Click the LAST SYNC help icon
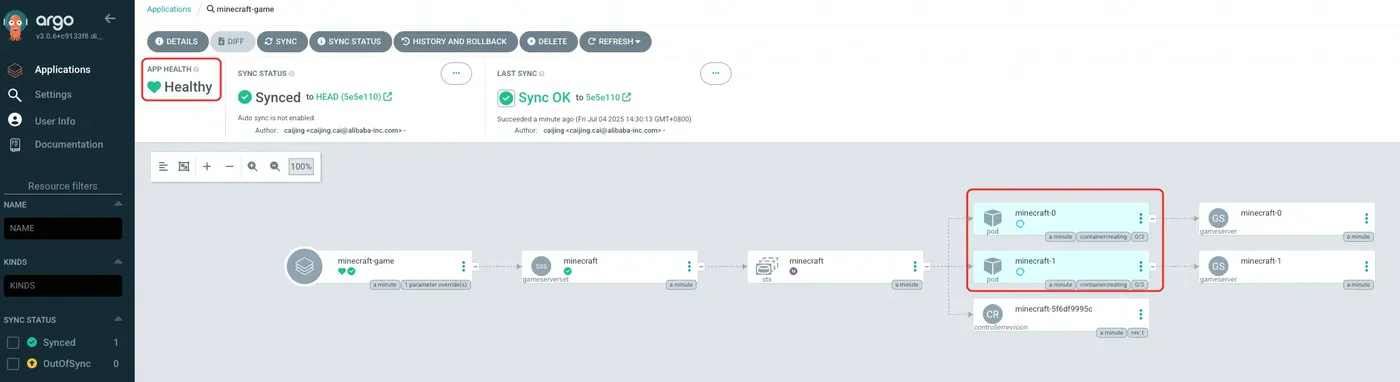 (541, 73)
